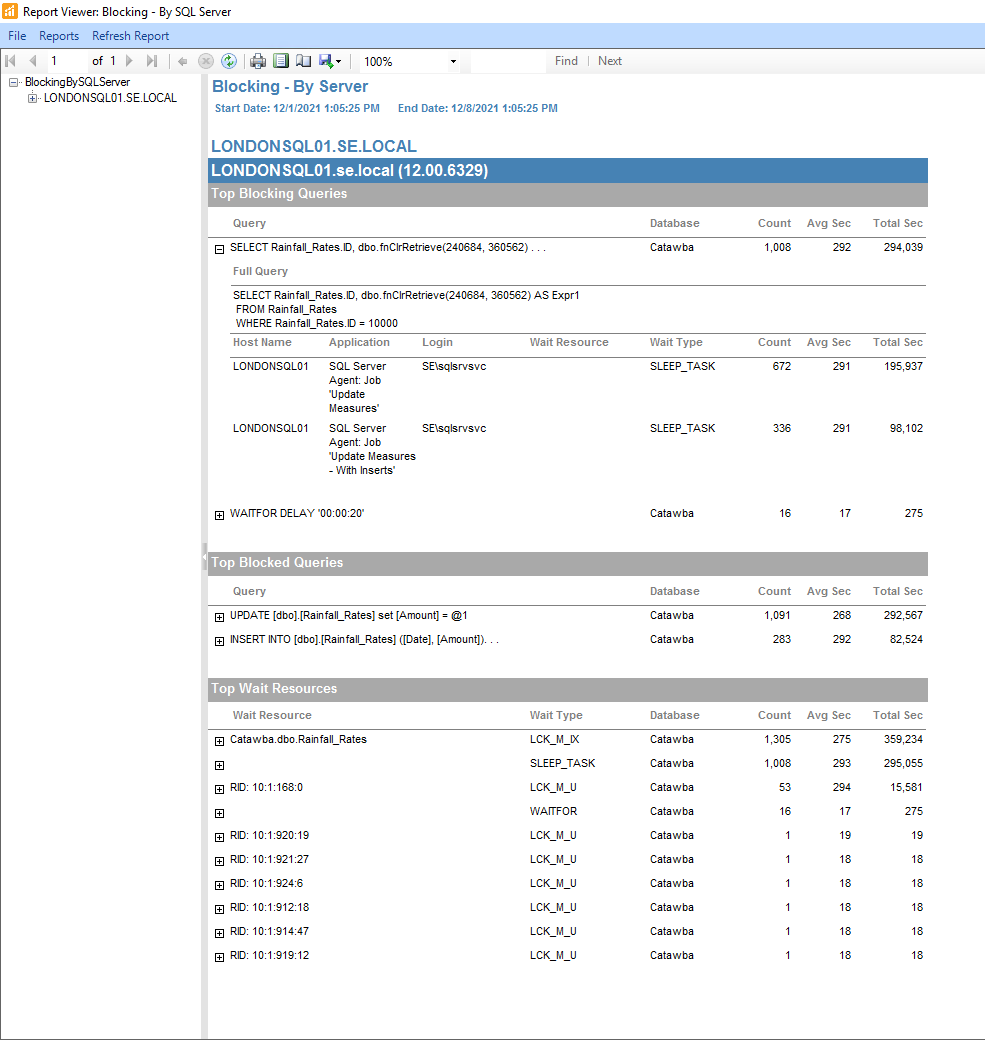Click the current page number field
Viewport: 985px width, 1040px height.
pos(66,61)
